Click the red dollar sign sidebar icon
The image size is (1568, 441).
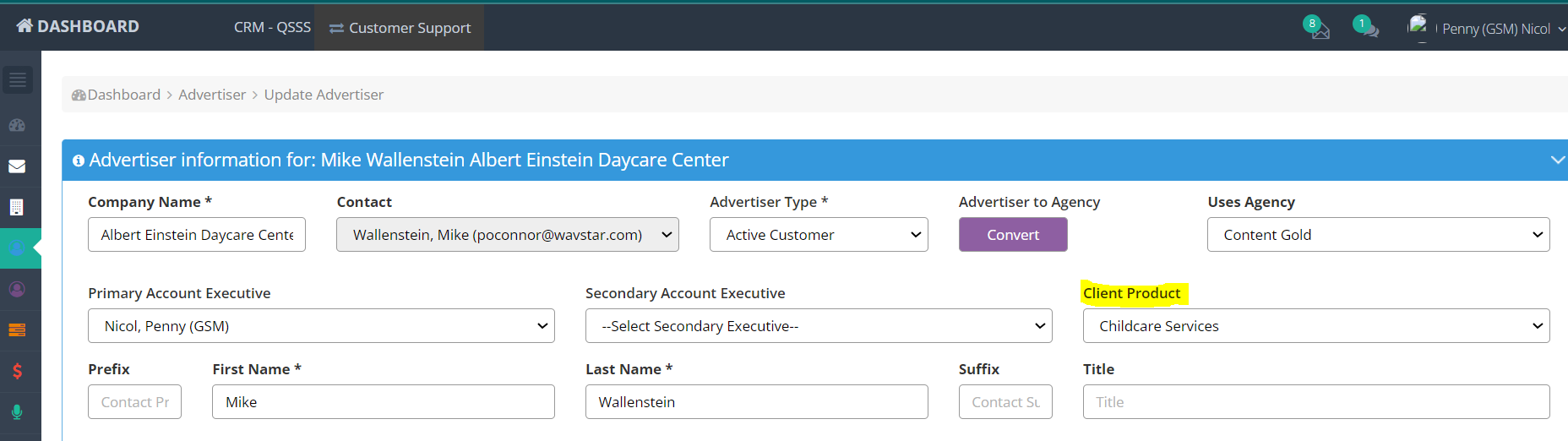pos(17,371)
